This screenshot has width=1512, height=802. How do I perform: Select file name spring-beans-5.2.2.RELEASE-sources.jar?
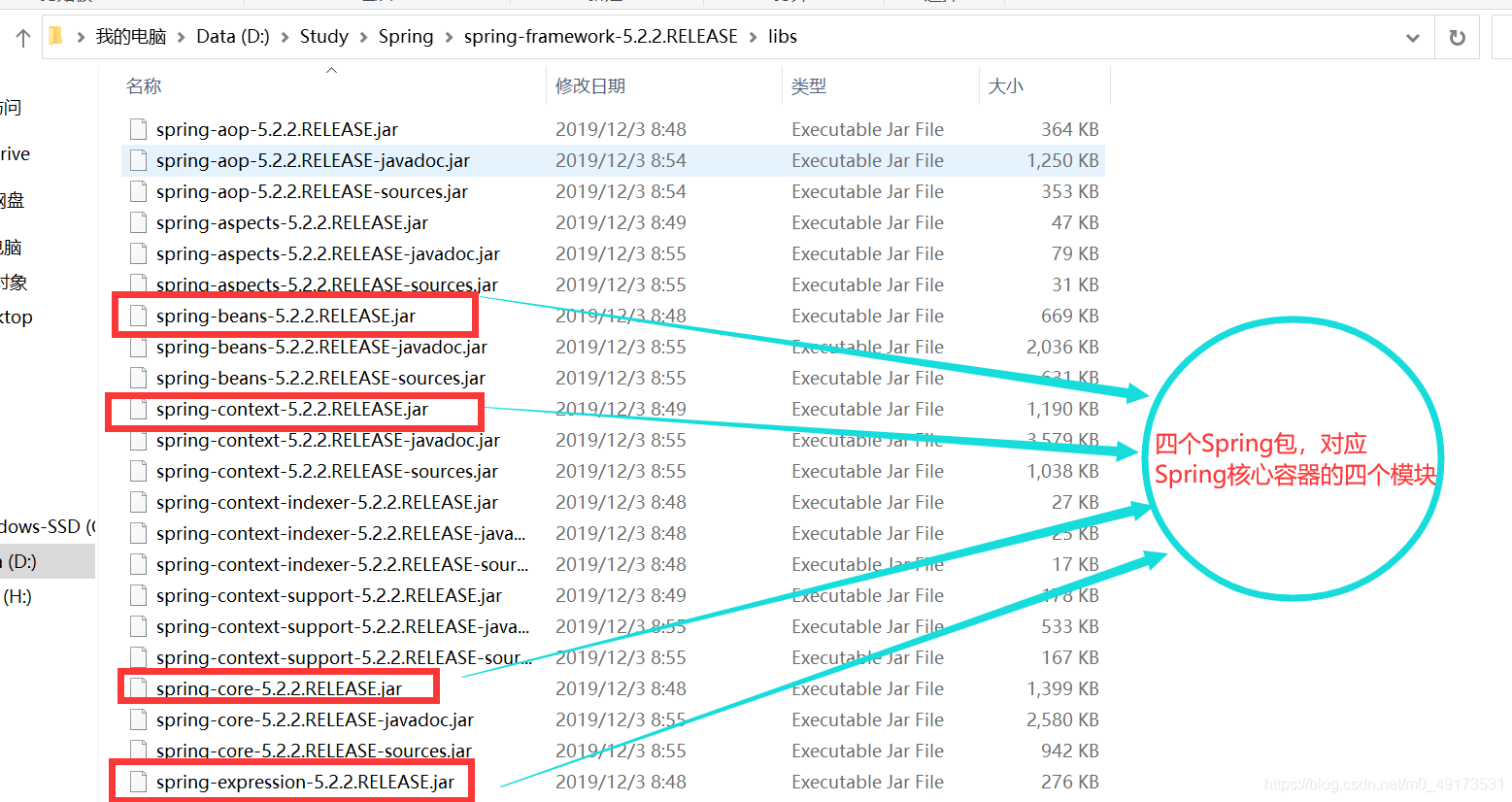pyautogui.click(x=320, y=378)
